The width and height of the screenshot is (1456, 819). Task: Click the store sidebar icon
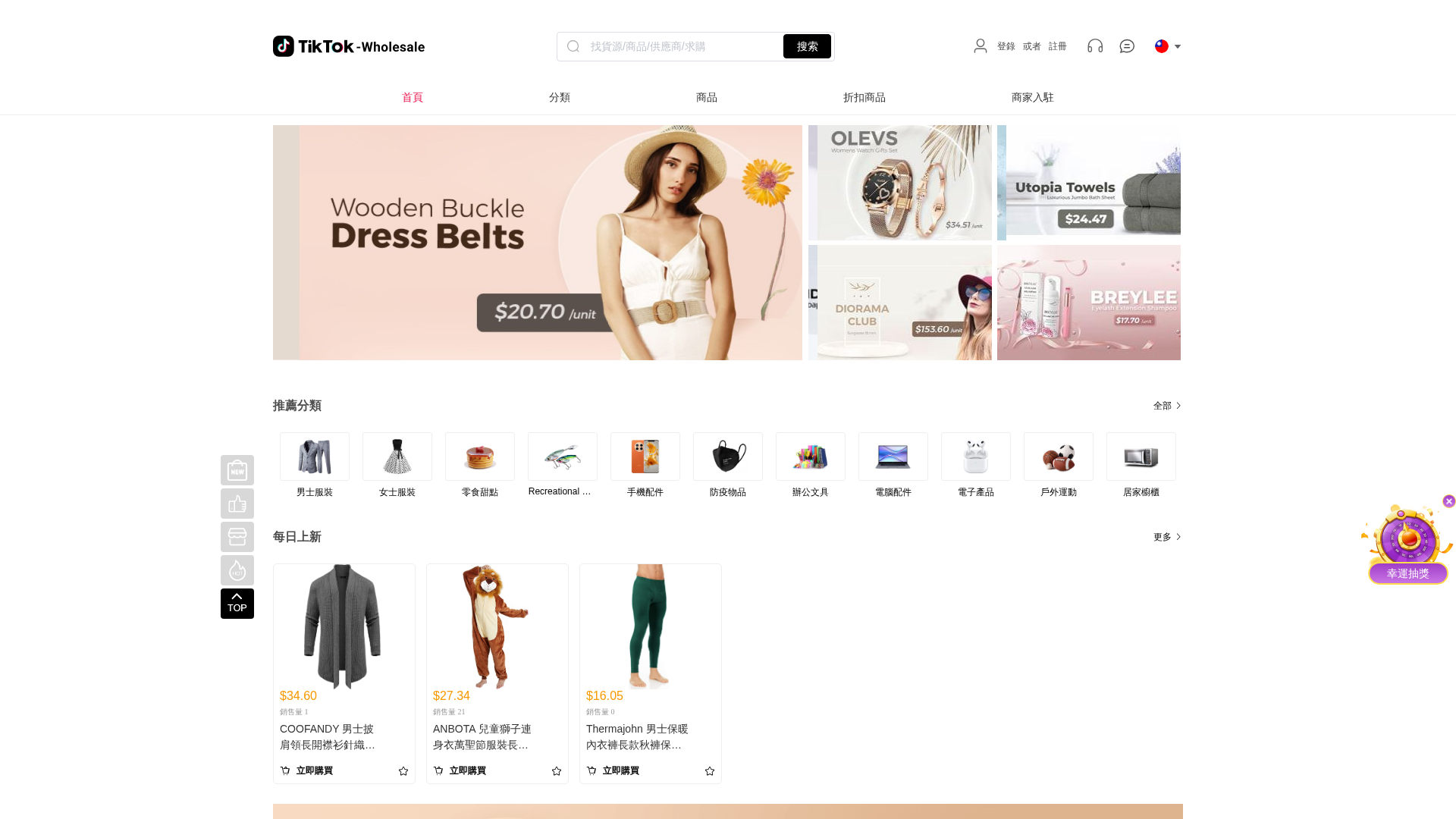click(237, 537)
